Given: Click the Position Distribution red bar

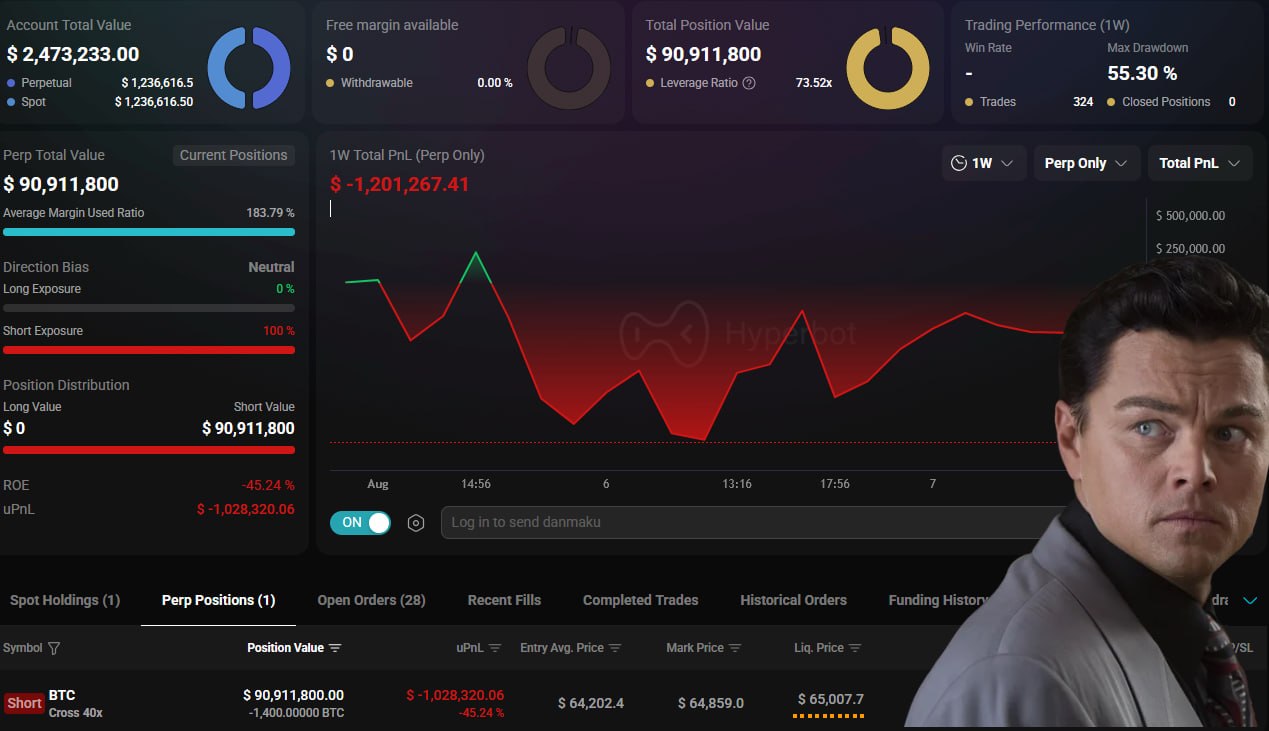Looking at the screenshot, I should click(x=149, y=450).
